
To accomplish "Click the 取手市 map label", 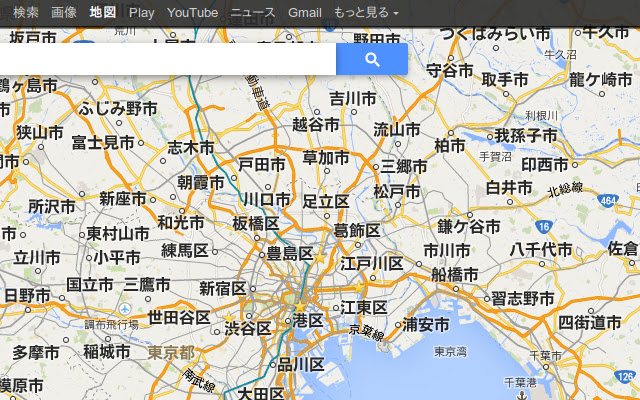I will click(x=505, y=80).
